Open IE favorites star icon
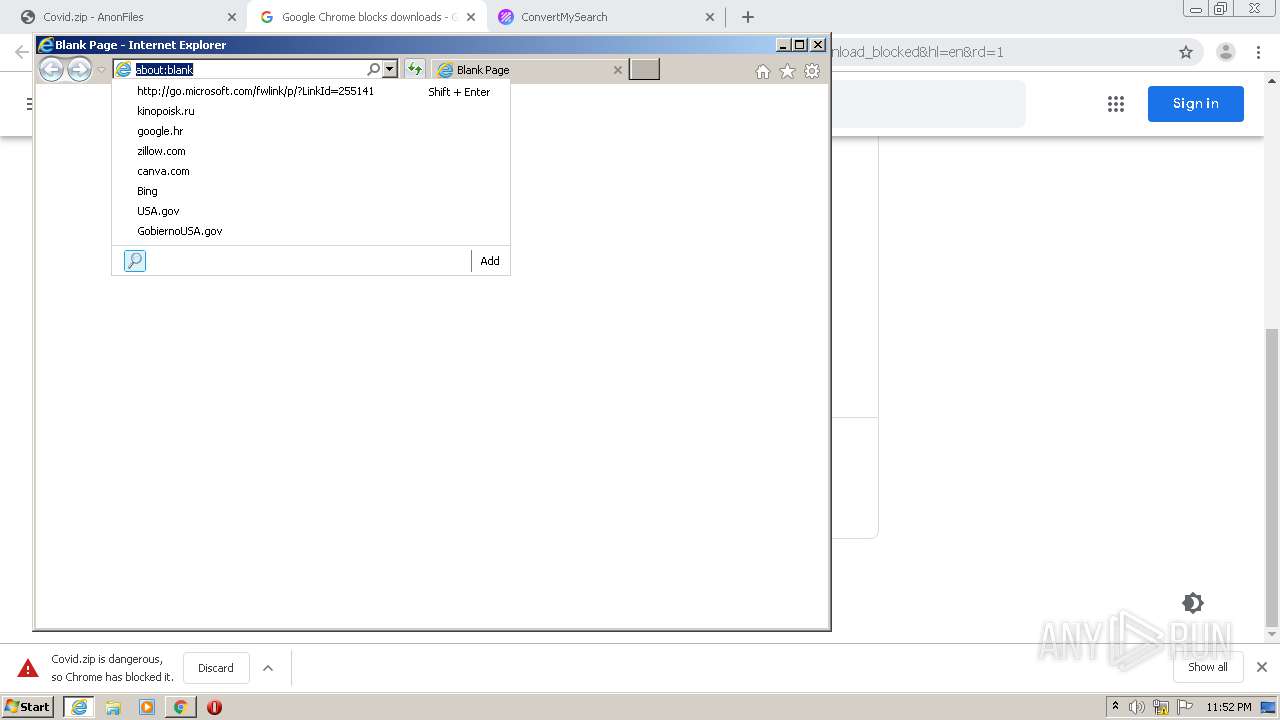 pos(787,71)
